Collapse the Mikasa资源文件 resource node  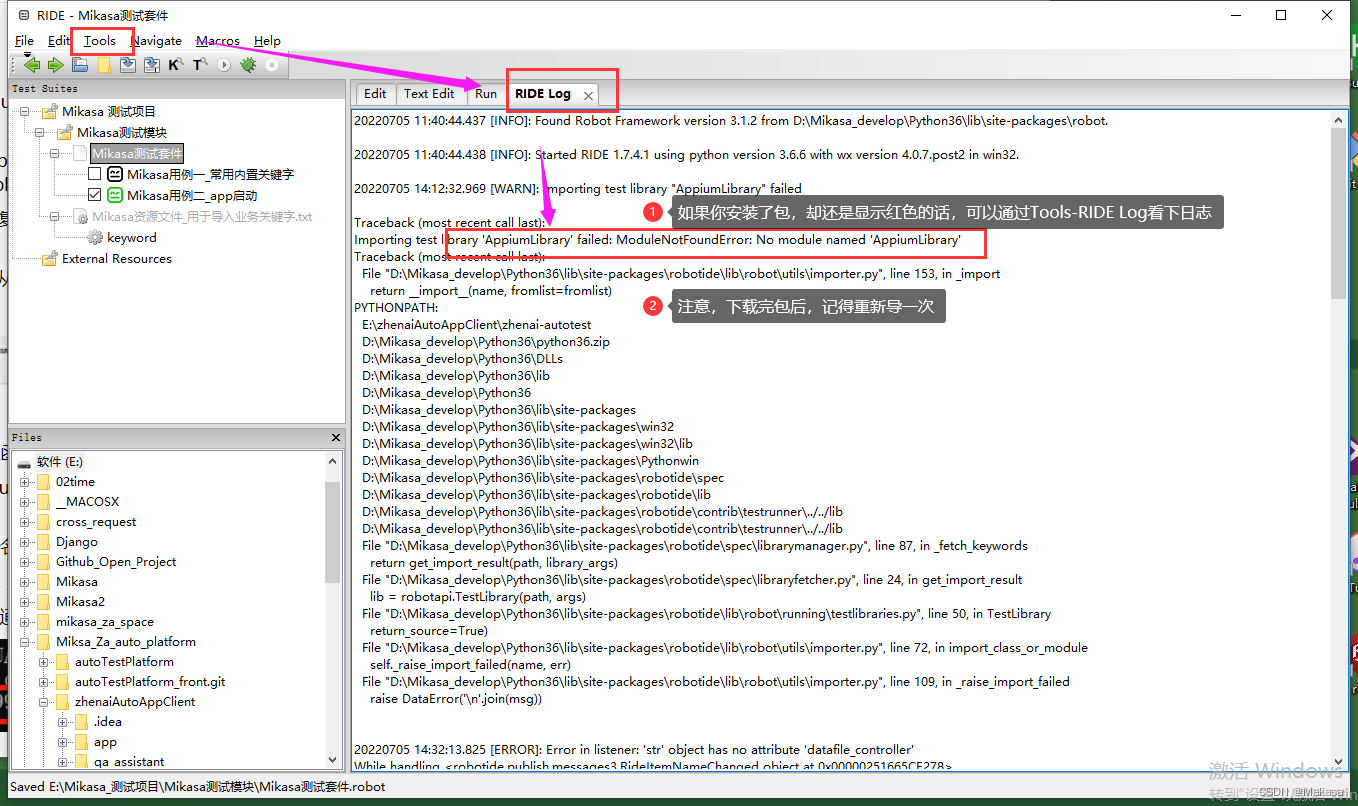click(56, 216)
